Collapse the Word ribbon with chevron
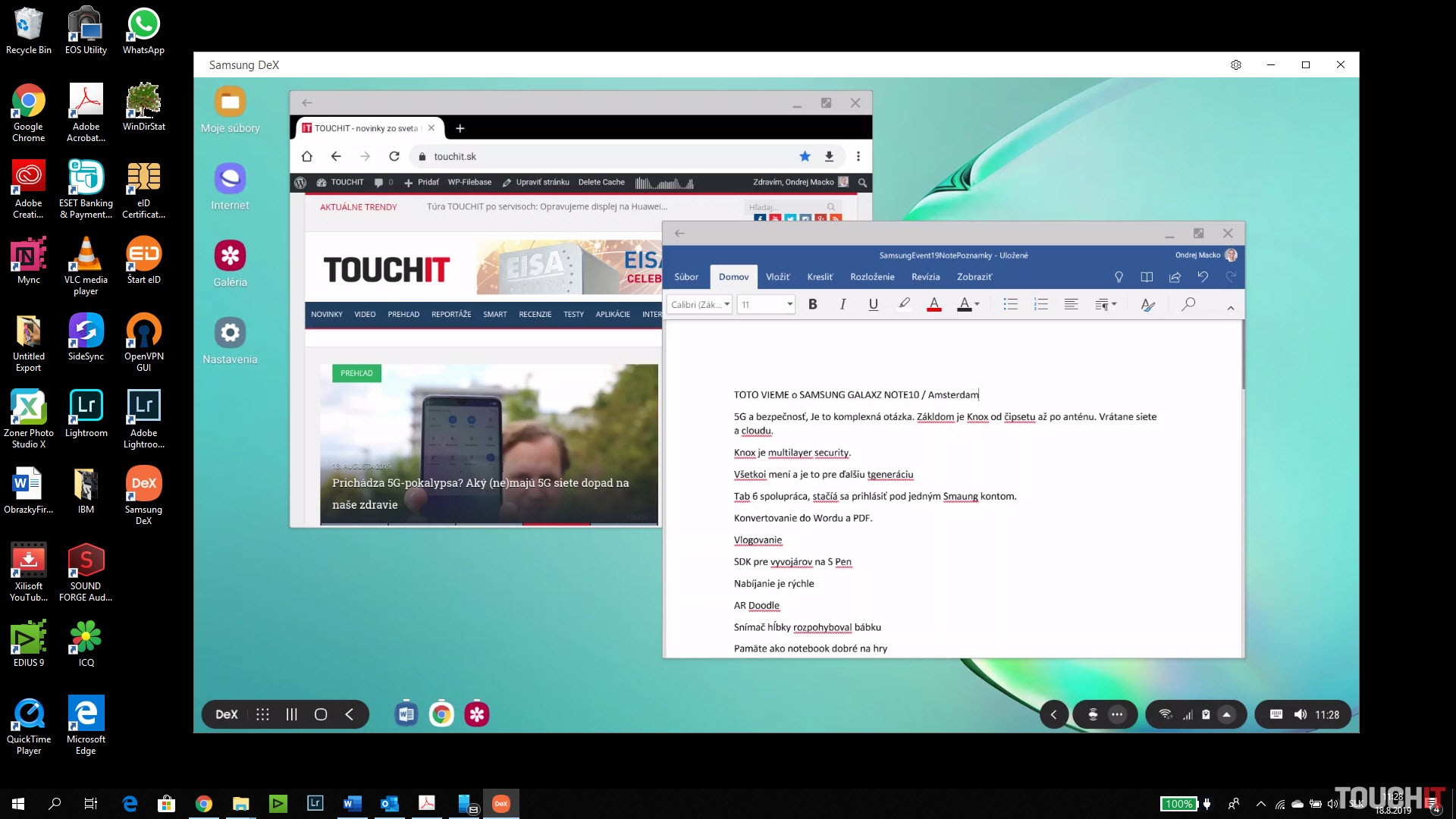 (1230, 308)
